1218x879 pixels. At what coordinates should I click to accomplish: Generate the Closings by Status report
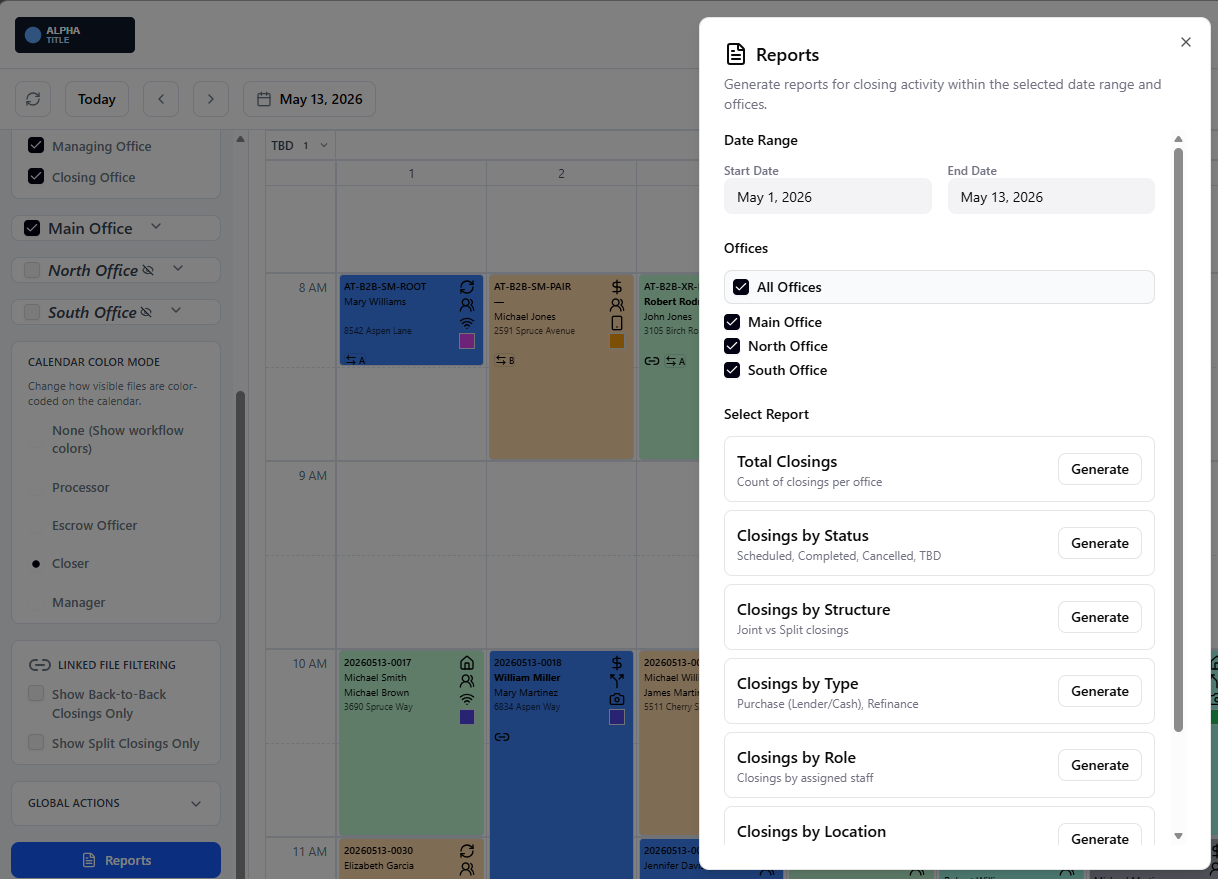(1100, 543)
